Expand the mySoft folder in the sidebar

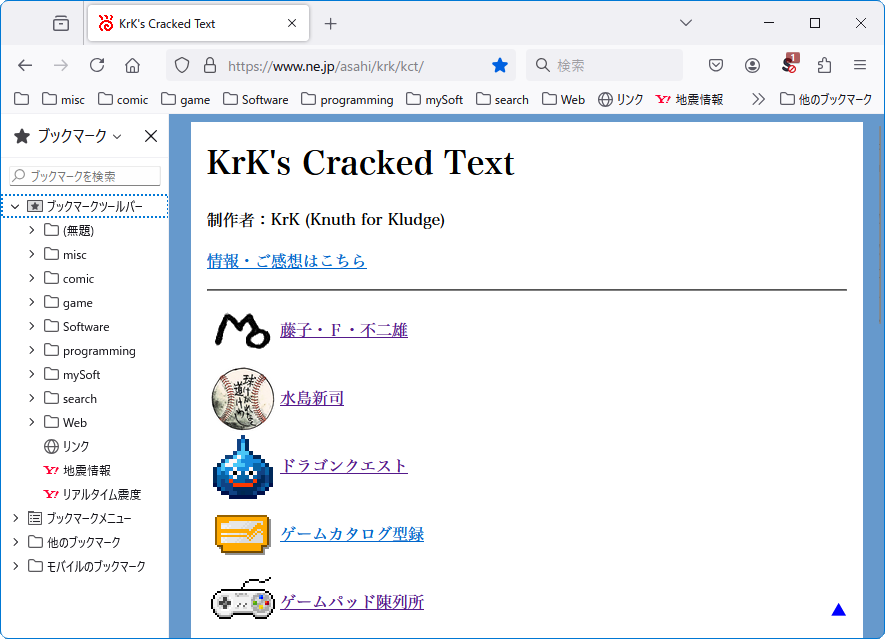[x=32, y=374]
